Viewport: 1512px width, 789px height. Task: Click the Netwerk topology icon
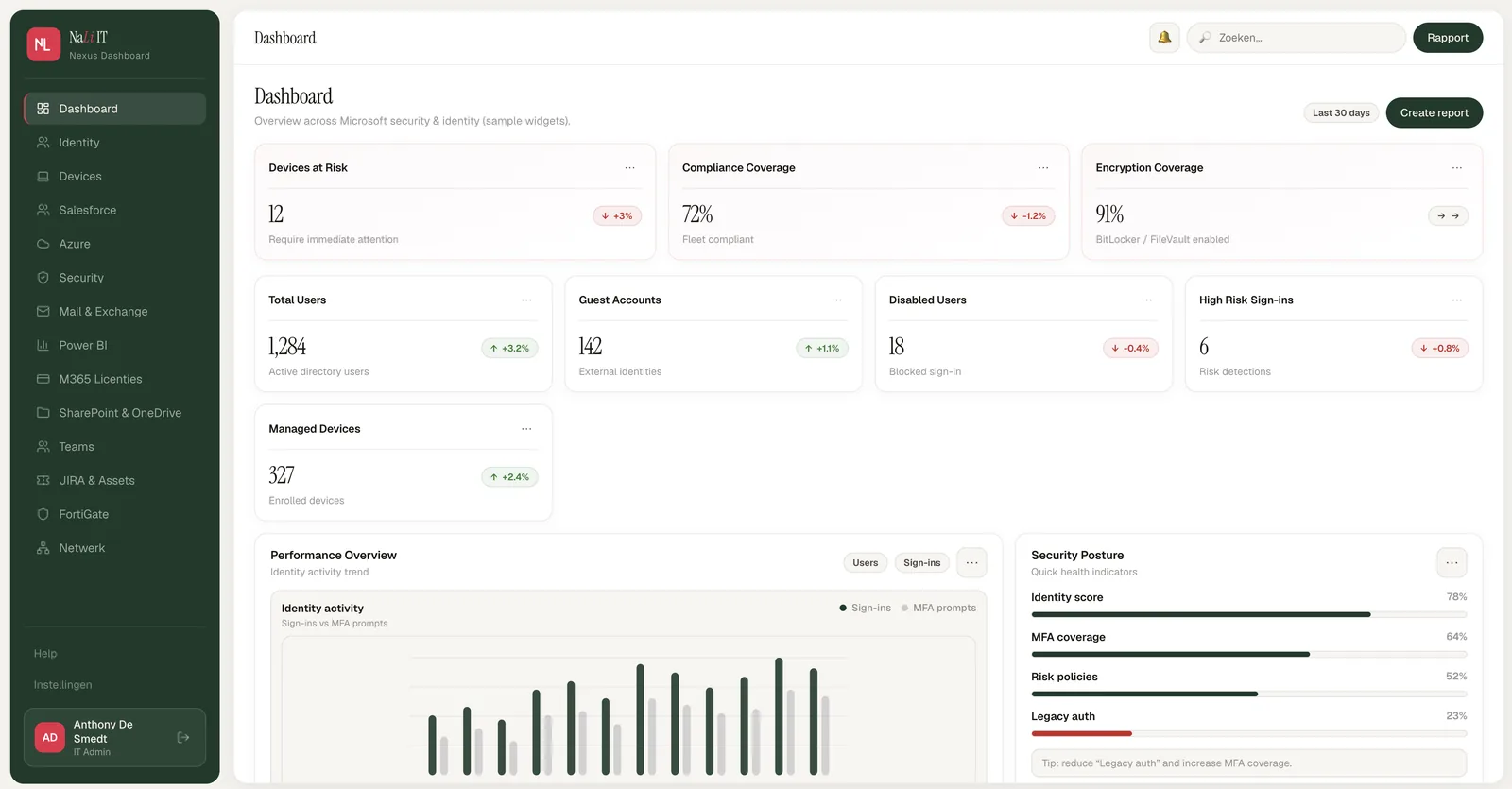[43, 548]
